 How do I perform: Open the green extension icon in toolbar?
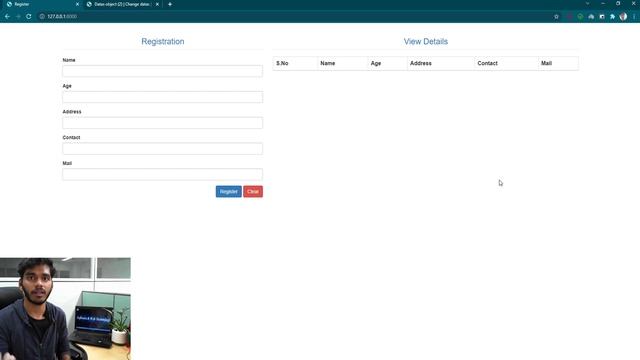pos(580,17)
